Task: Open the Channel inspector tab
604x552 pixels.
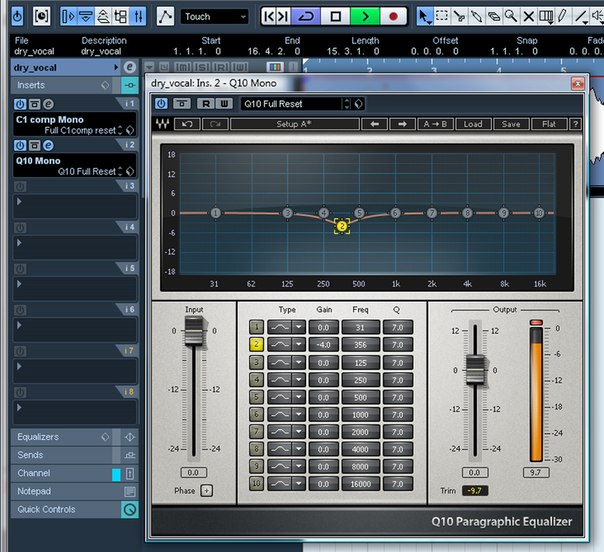Action: coord(34,473)
